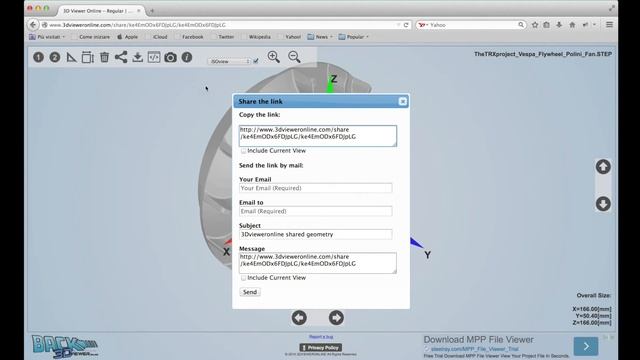Click the ad banner arrow button
The width and height of the screenshot is (640, 360).
(586, 346)
